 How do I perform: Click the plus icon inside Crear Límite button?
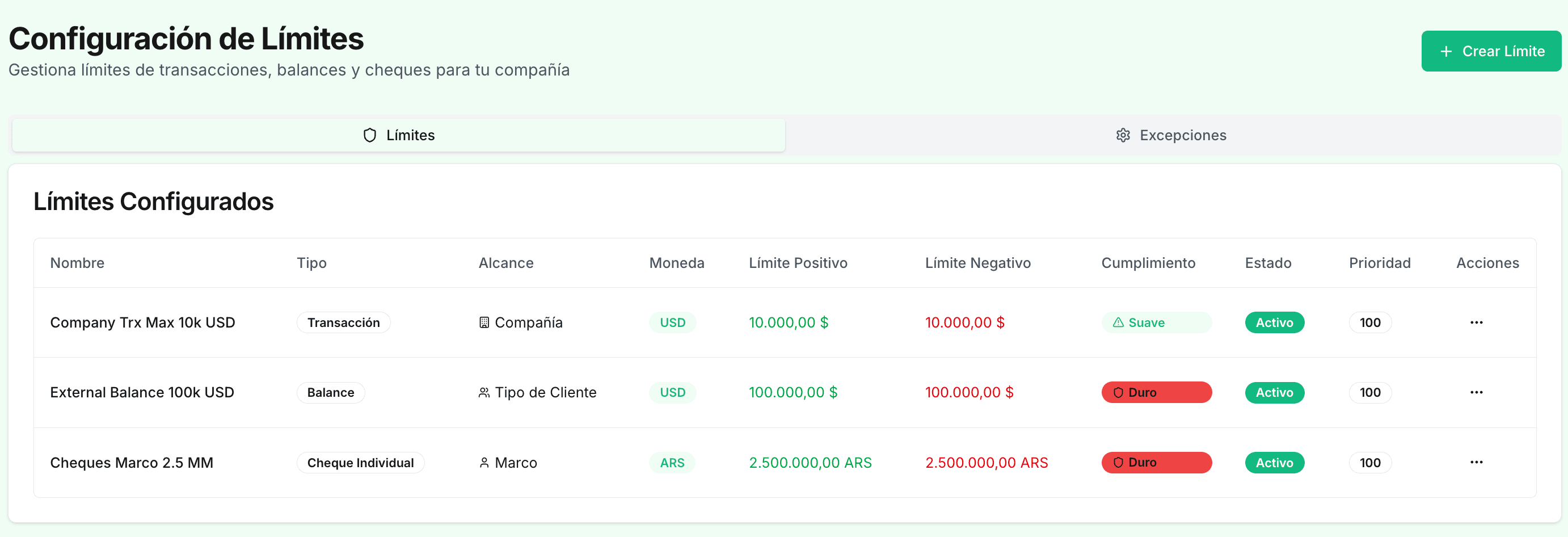click(1445, 51)
